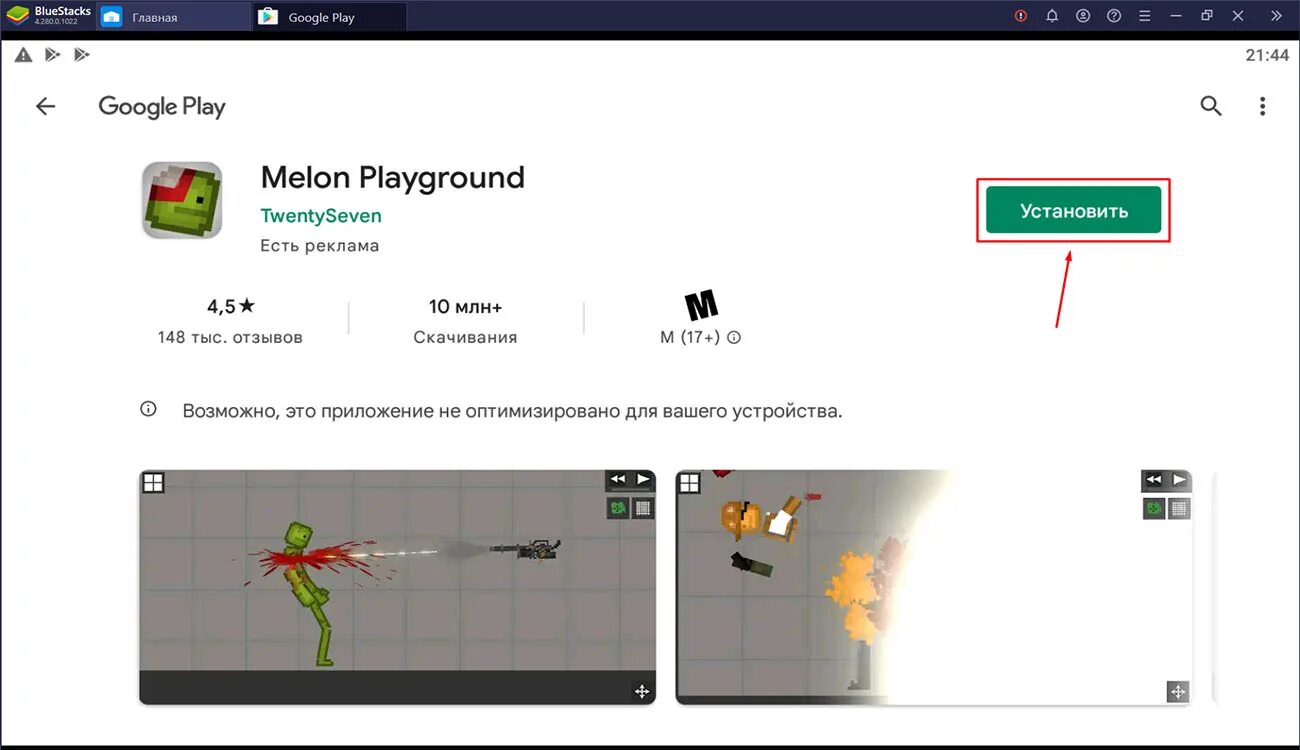Click move arrows icon in first screenshot
1300x750 pixels.
[x=642, y=691]
